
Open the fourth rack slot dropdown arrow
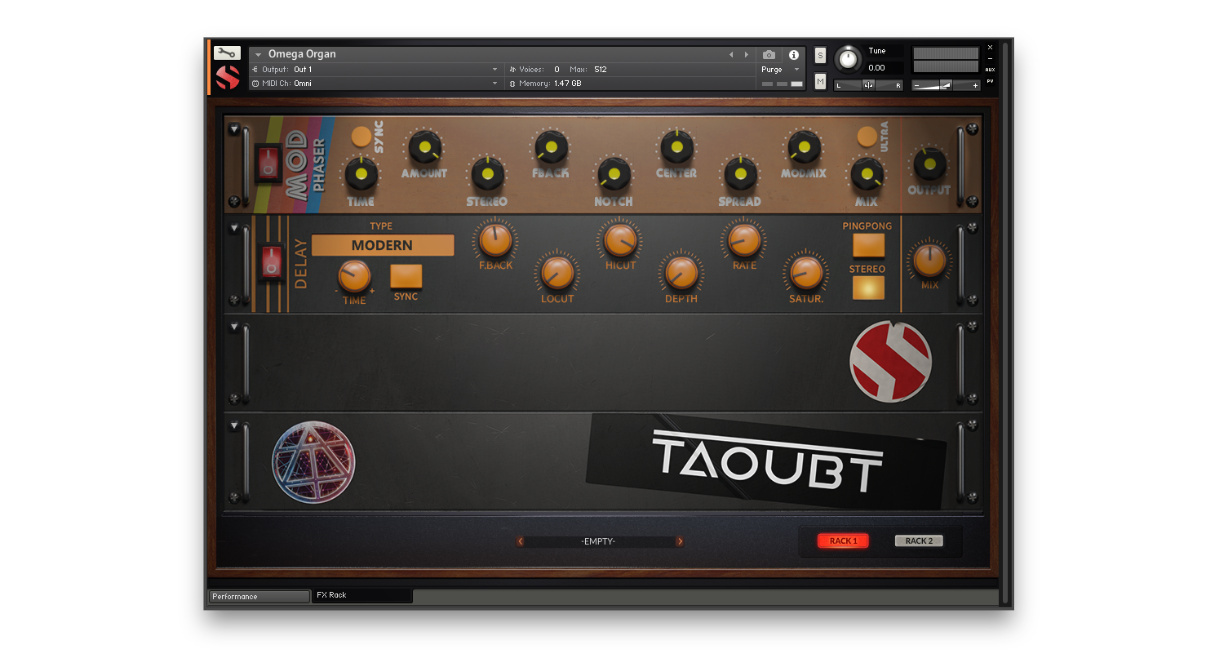click(234, 426)
